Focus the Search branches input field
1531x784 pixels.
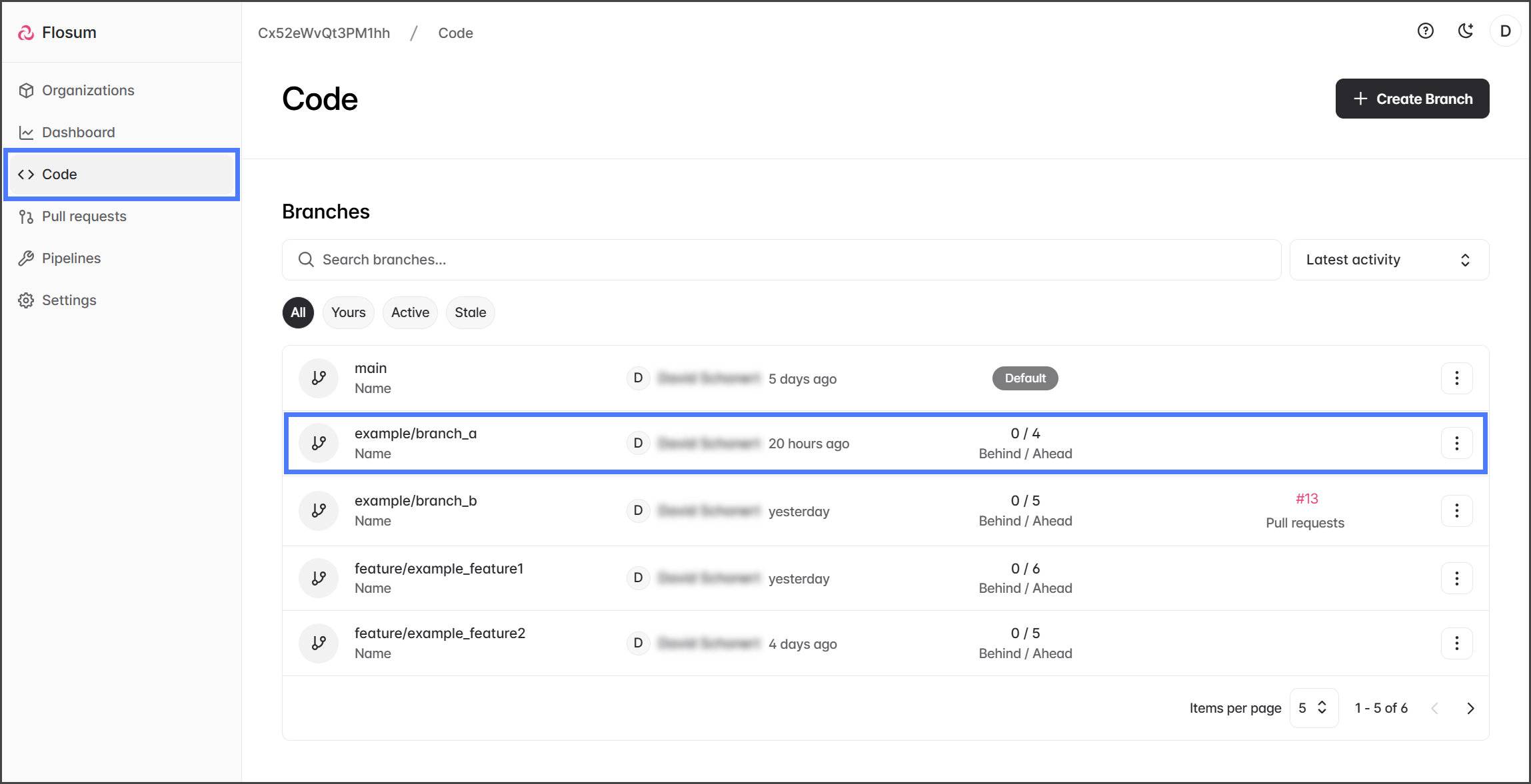(781, 260)
